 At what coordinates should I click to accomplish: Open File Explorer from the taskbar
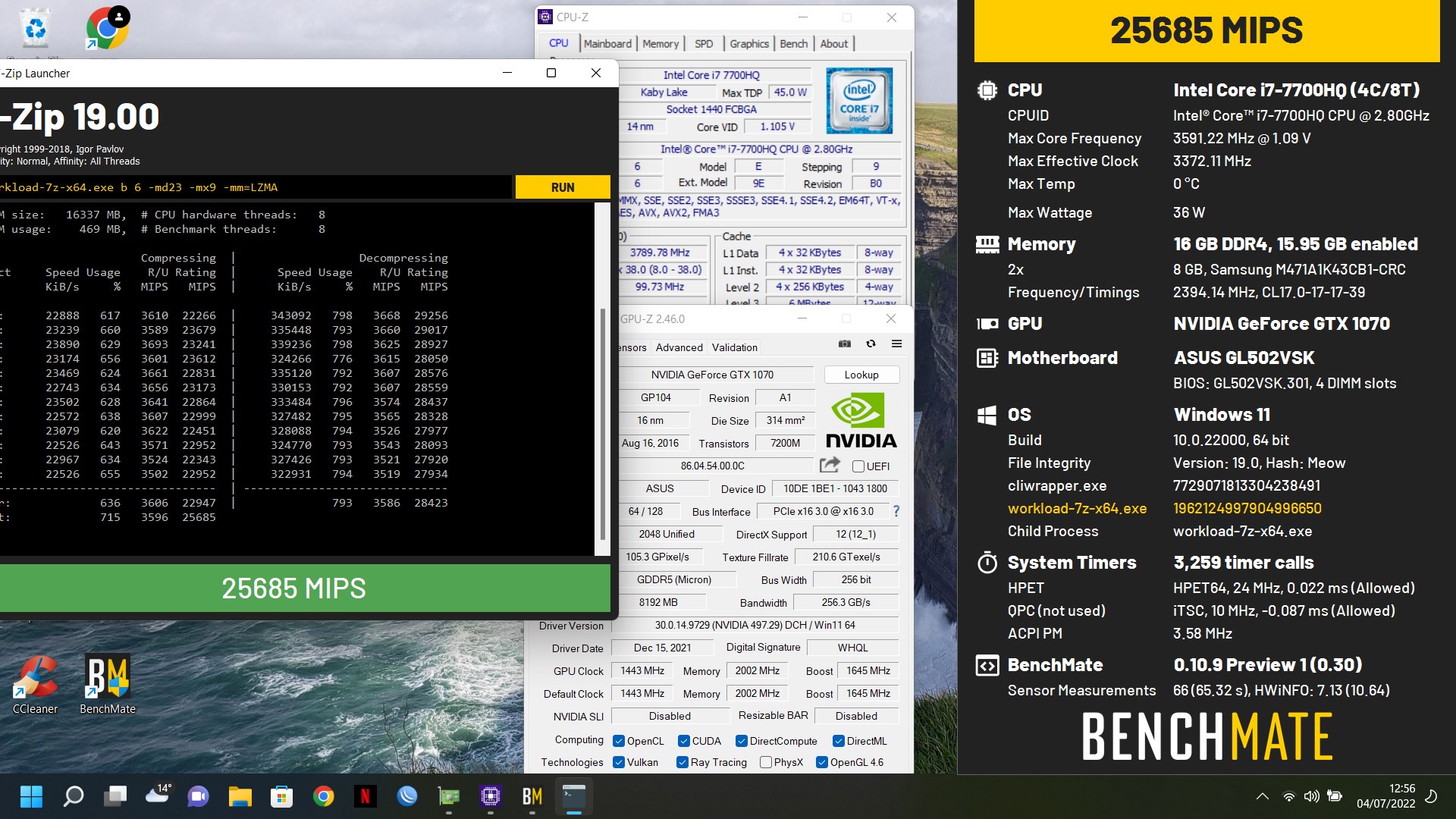(240, 796)
